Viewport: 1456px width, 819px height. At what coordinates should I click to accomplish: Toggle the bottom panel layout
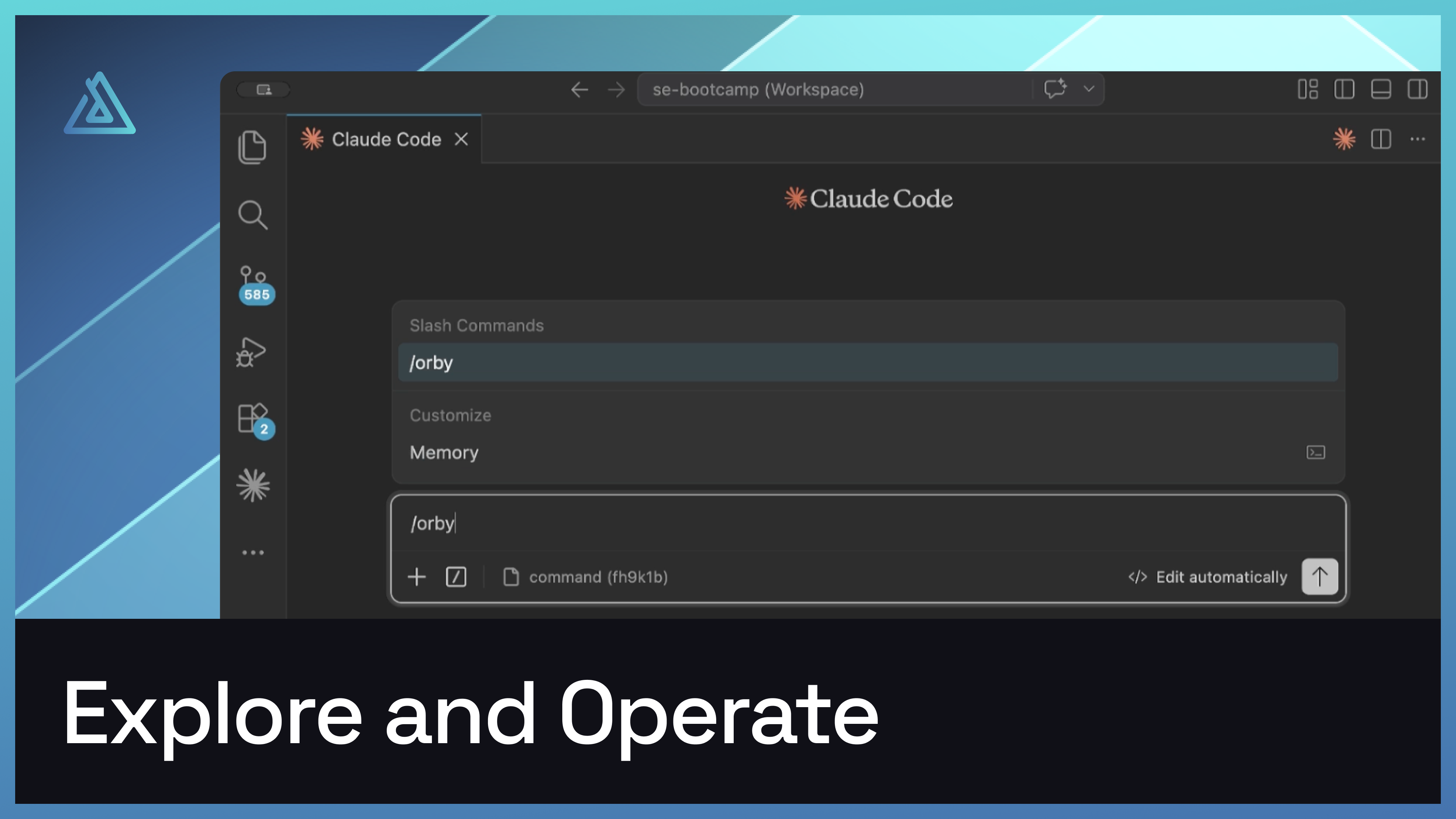1380,89
